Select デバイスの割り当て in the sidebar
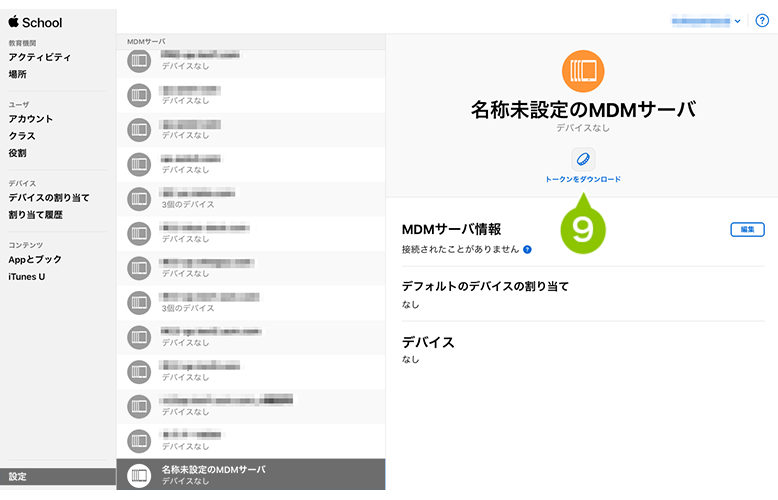Viewport: 778px width, 500px height. (x=49, y=198)
